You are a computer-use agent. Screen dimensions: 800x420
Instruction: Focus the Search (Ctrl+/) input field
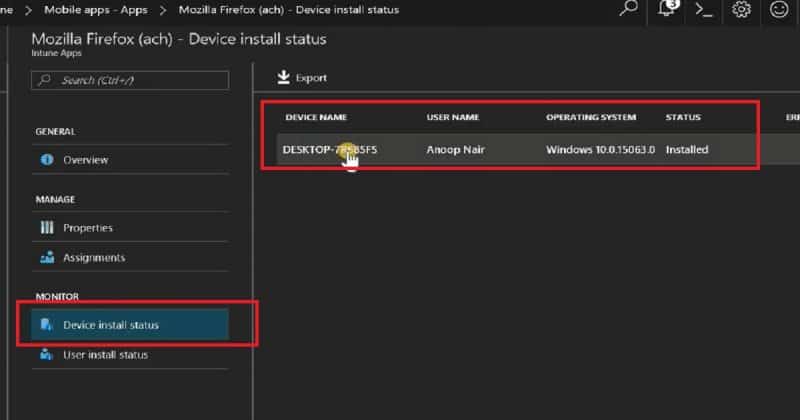[130, 80]
